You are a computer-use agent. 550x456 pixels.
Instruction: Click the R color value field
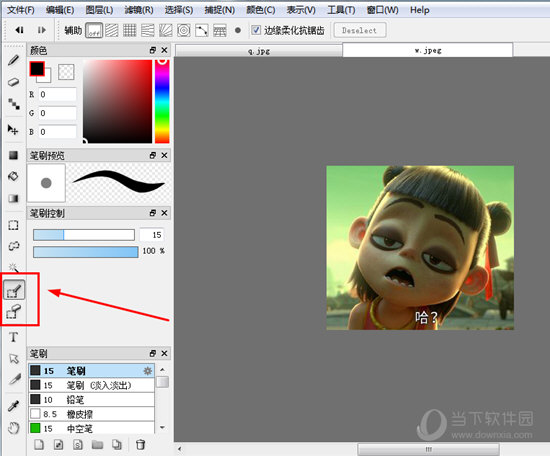pyautogui.click(x=57, y=94)
